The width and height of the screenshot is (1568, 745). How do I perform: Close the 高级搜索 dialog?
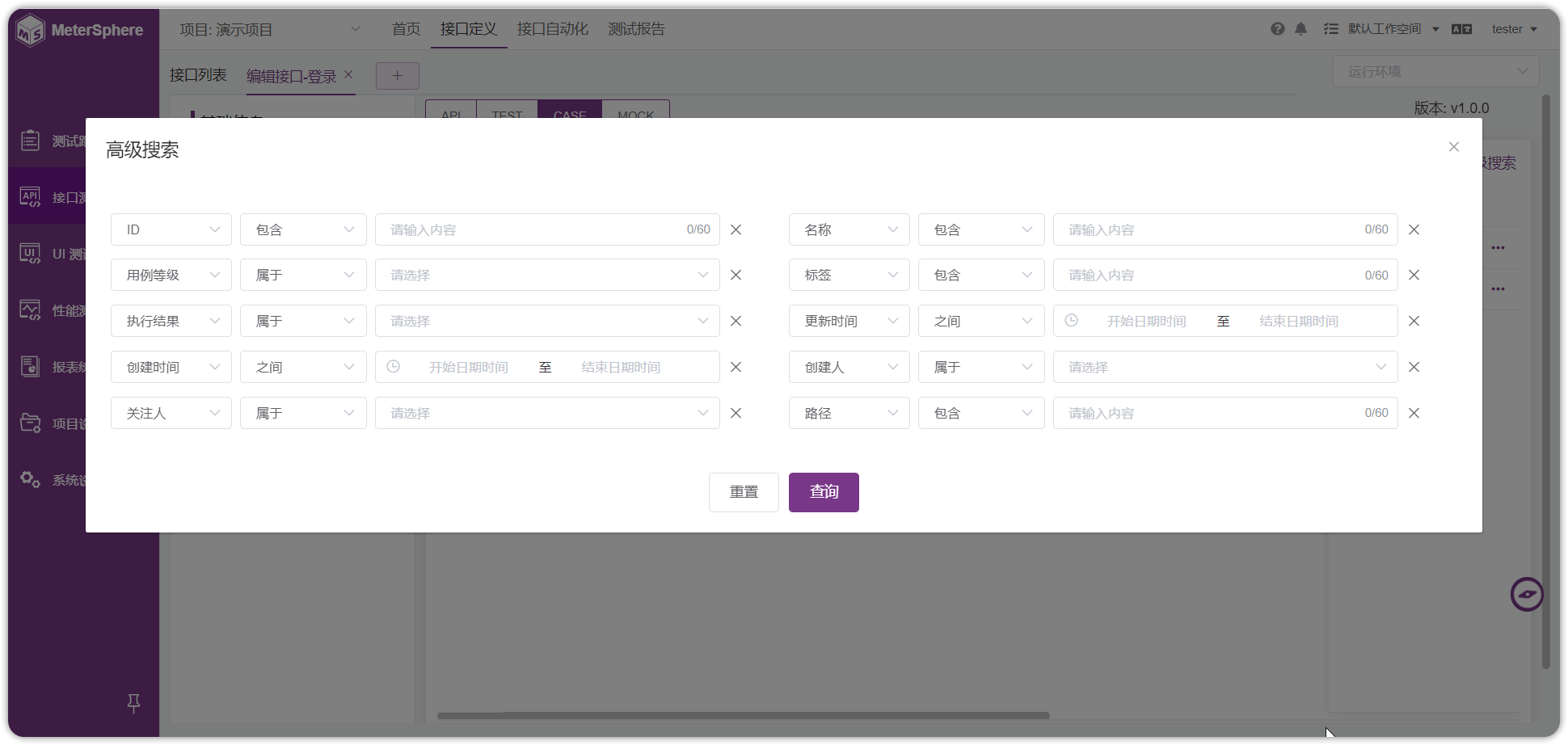point(1454,147)
